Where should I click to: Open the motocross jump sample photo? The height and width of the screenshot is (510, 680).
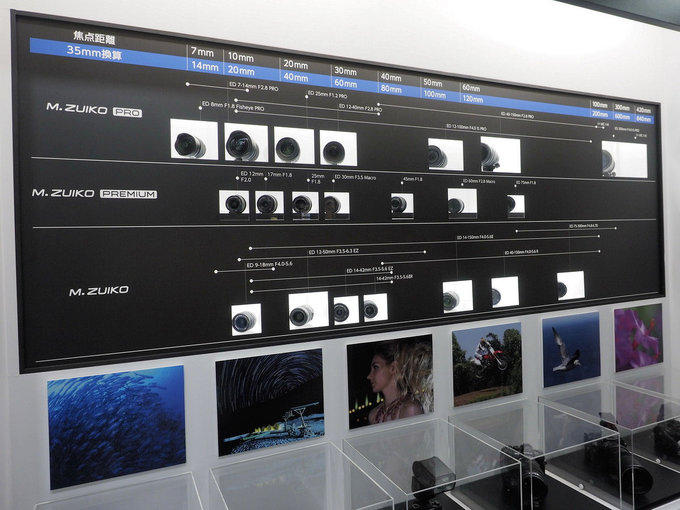pyautogui.click(x=487, y=364)
